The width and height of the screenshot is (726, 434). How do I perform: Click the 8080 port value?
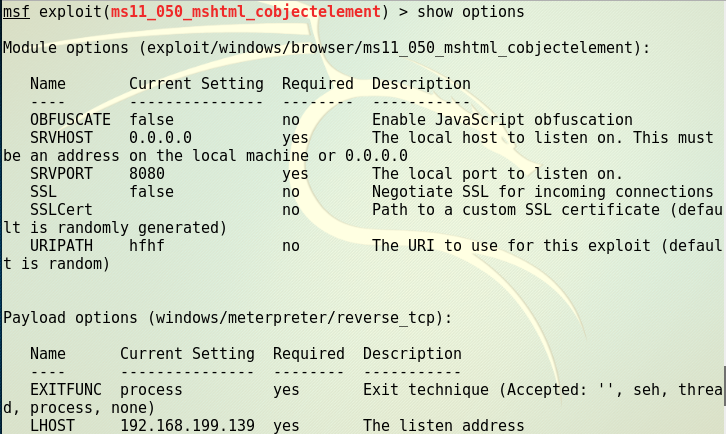[147, 174]
